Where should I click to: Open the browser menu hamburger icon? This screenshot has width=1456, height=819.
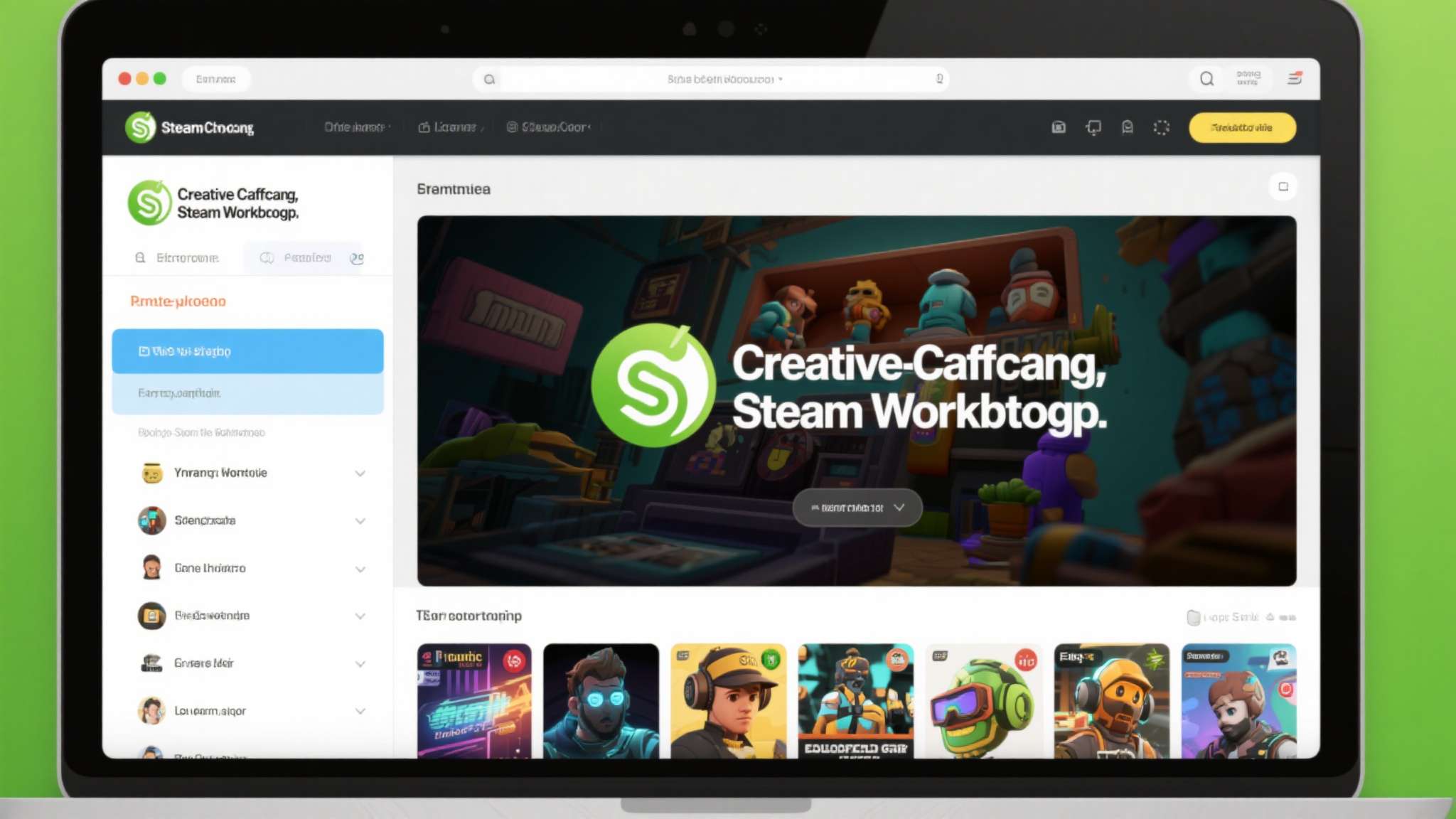(x=1295, y=78)
